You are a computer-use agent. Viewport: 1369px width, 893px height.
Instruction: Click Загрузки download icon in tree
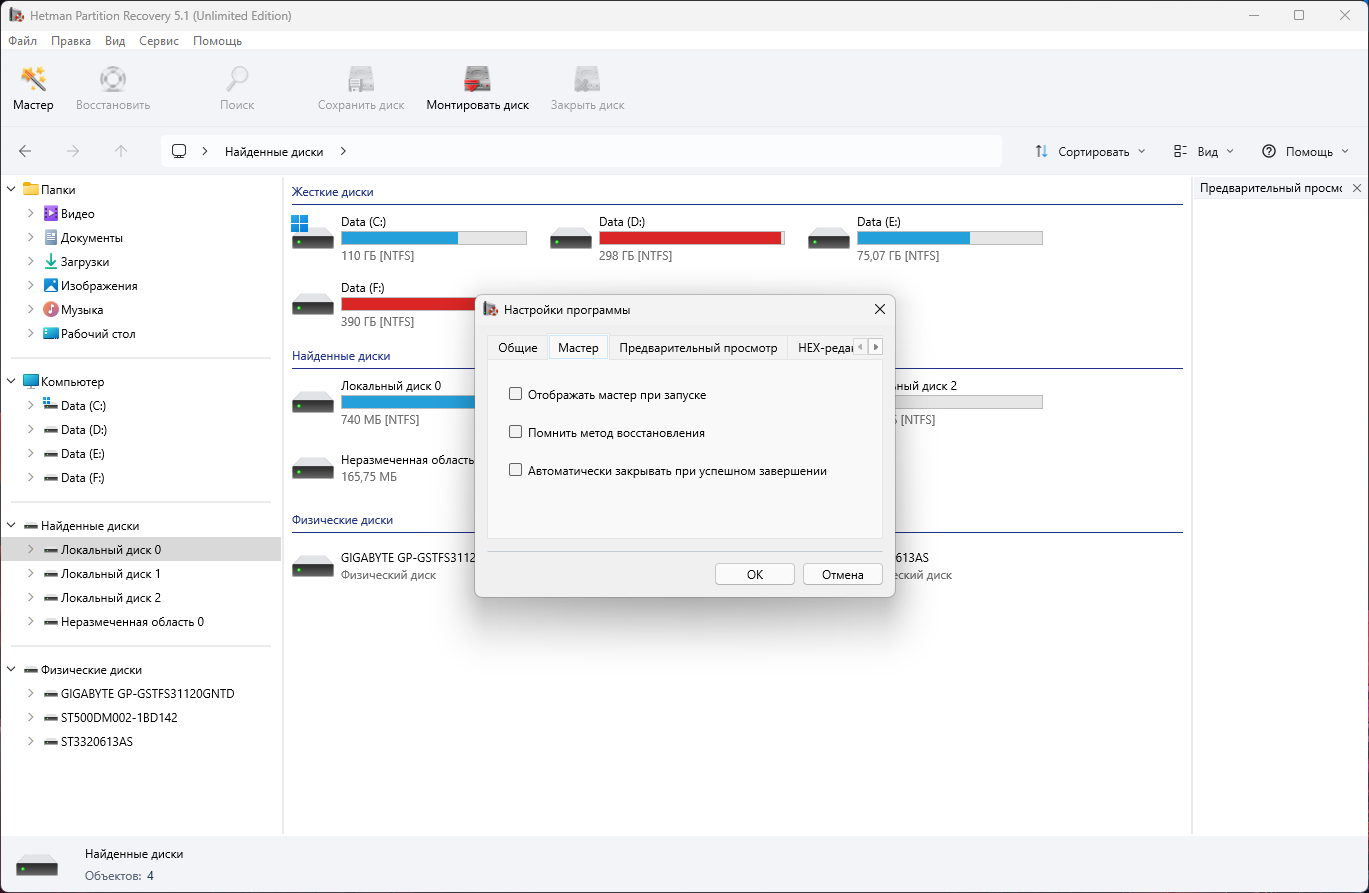pyautogui.click(x=51, y=261)
